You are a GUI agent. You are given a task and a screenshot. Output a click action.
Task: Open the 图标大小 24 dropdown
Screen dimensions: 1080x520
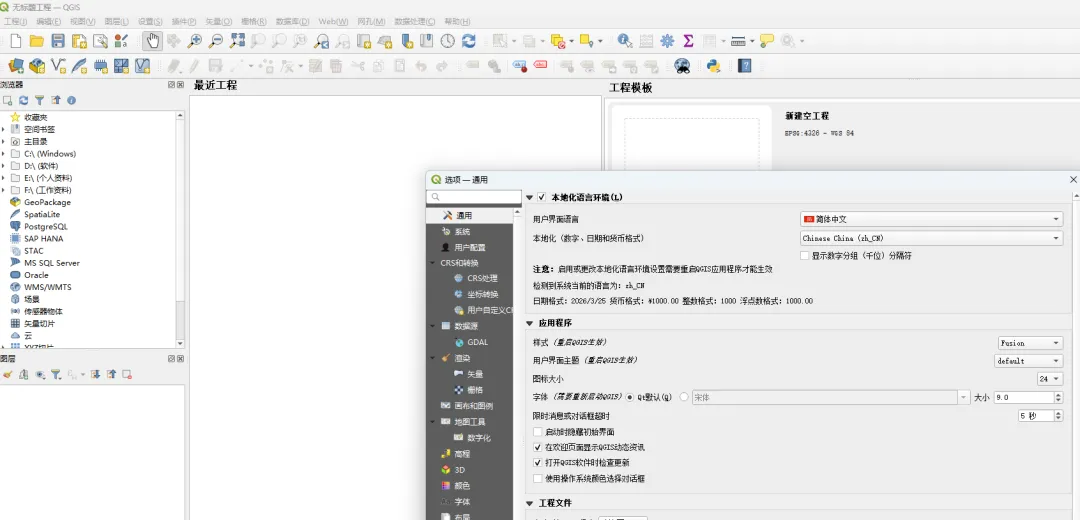point(1050,379)
